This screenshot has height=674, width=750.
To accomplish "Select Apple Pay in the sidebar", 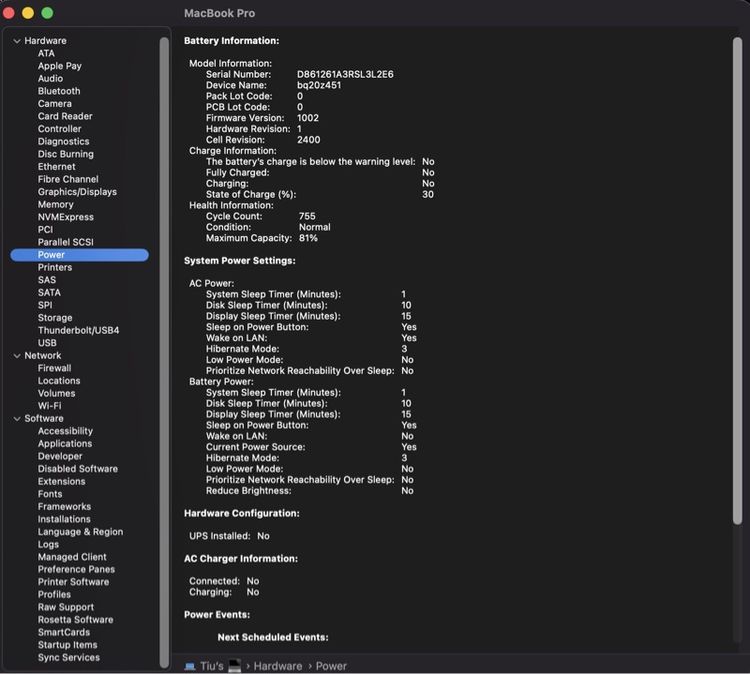I will pyautogui.click(x=60, y=66).
